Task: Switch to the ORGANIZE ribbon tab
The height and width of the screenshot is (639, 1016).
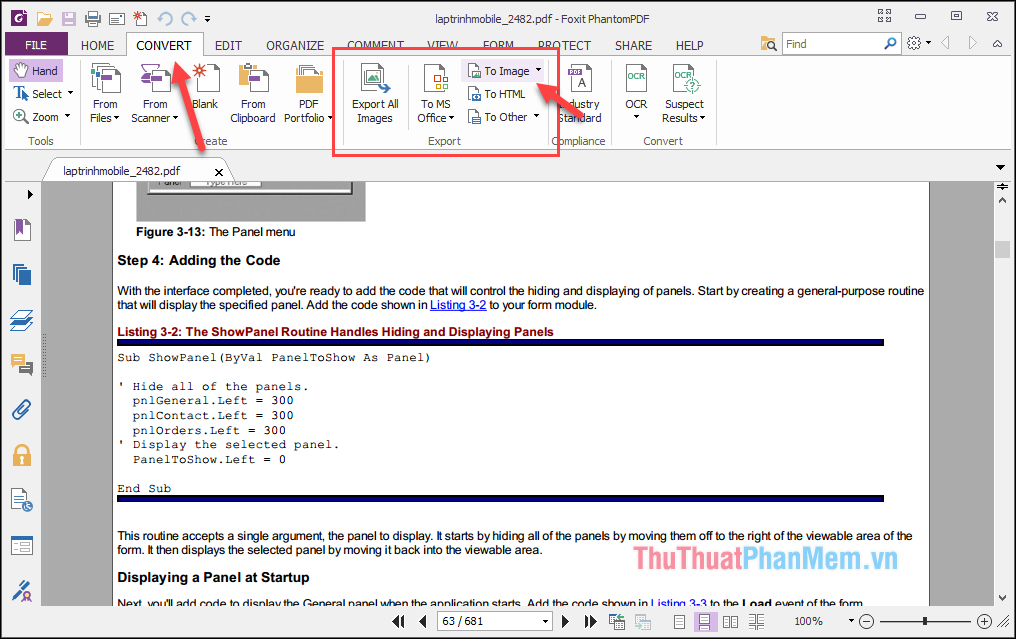Action: (x=295, y=45)
